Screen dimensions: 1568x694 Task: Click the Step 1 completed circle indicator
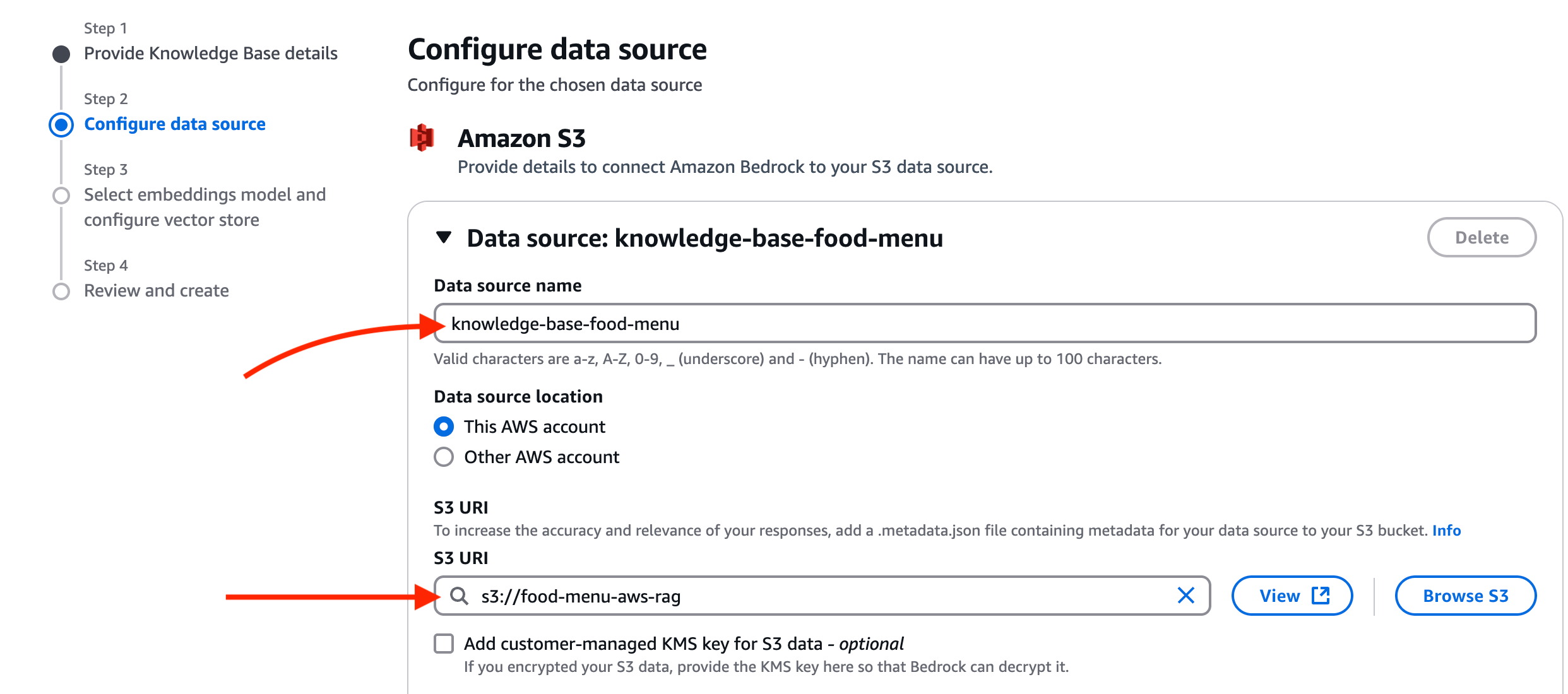61,54
